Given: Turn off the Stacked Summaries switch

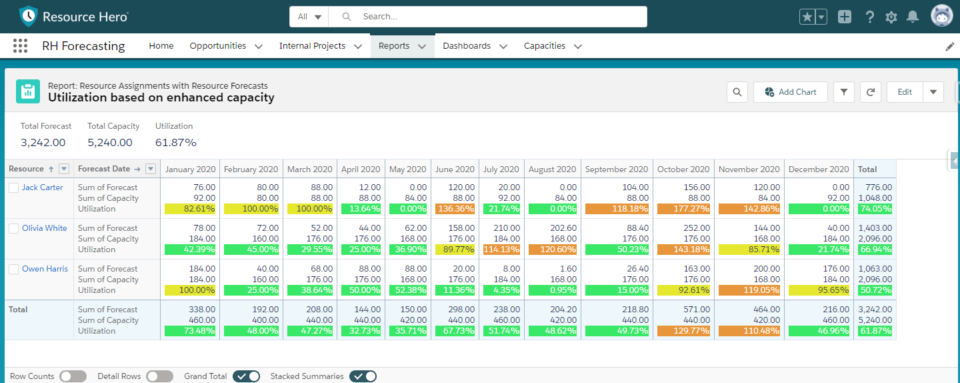Looking at the screenshot, I should (x=363, y=376).
